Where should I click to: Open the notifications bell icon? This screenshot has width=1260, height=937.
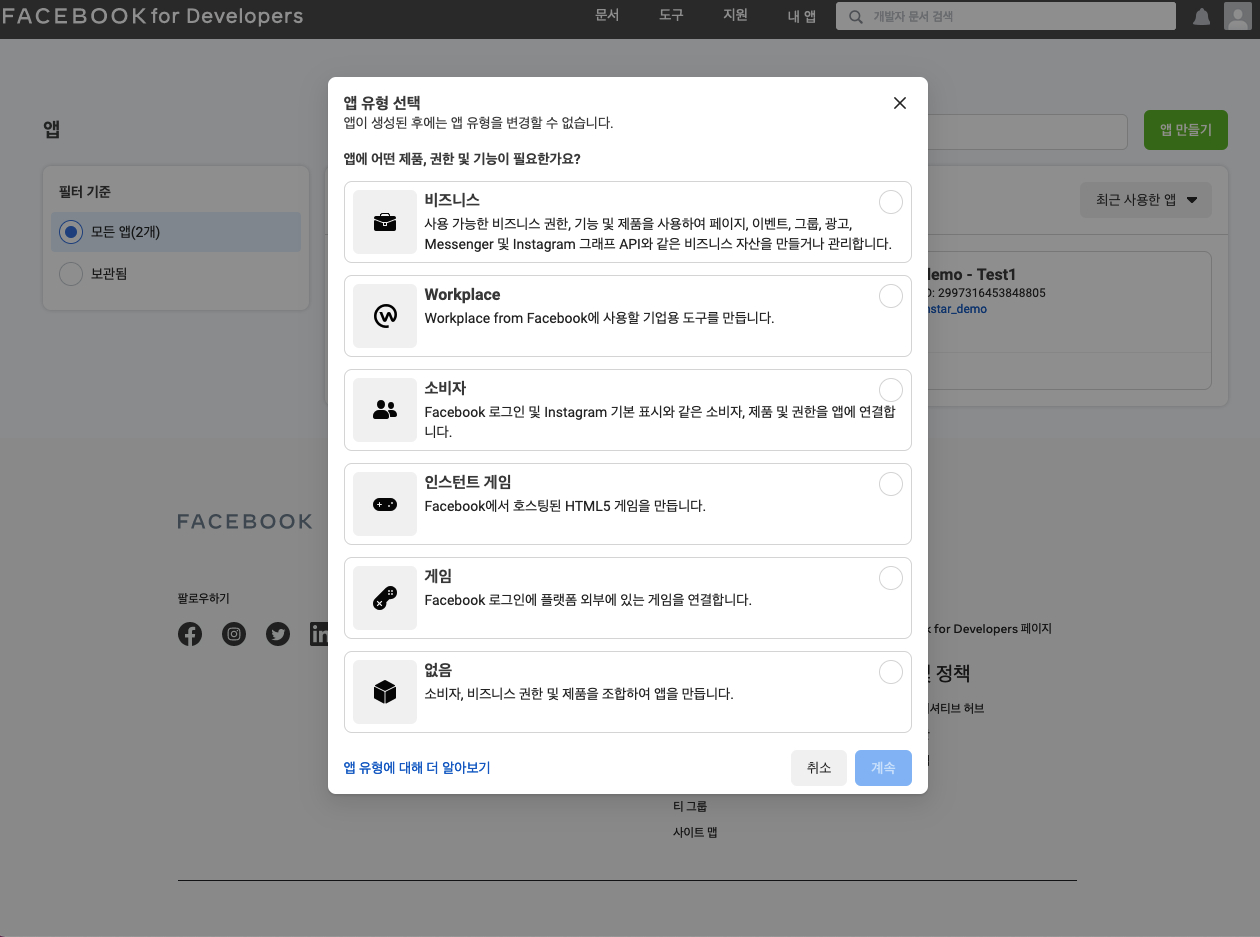click(1202, 17)
